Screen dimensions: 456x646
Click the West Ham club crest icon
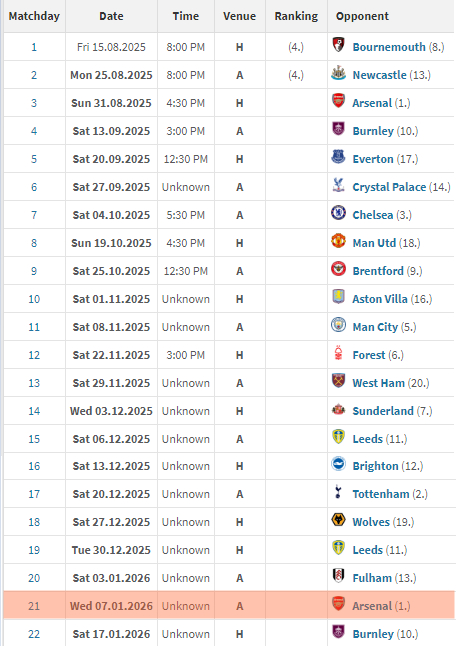(x=338, y=381)
